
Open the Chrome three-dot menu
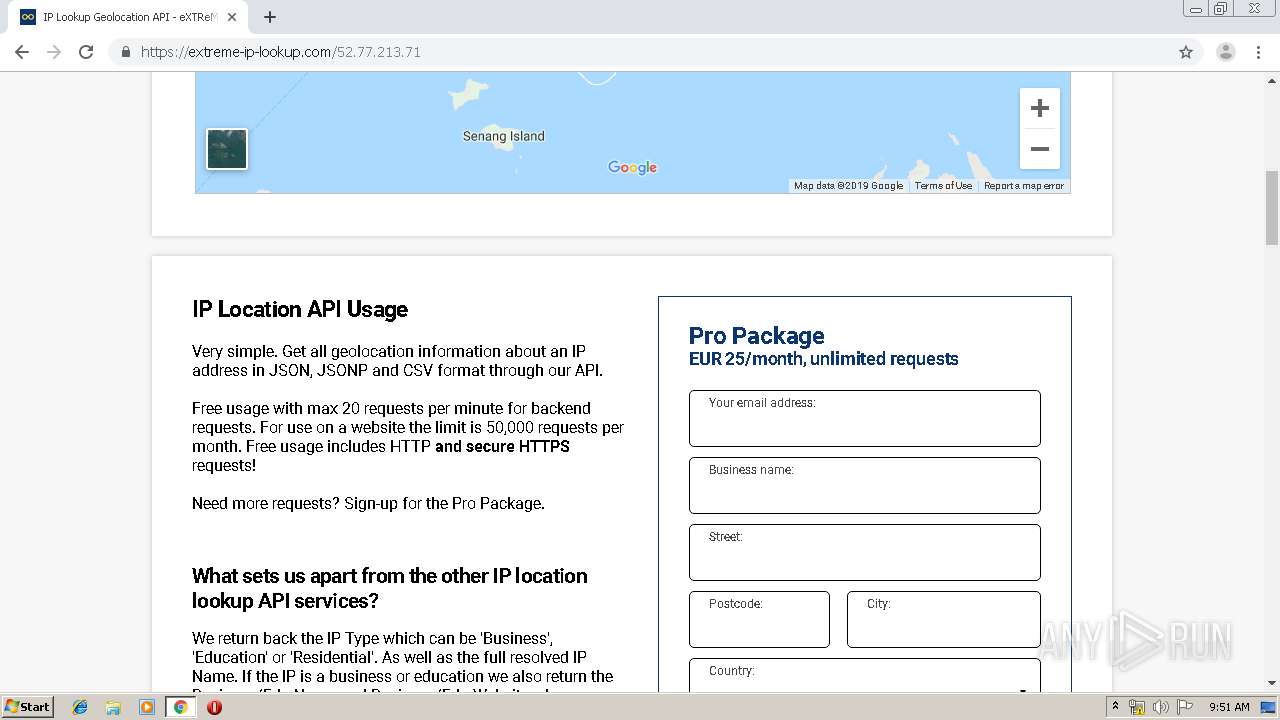click(1258, 52)
